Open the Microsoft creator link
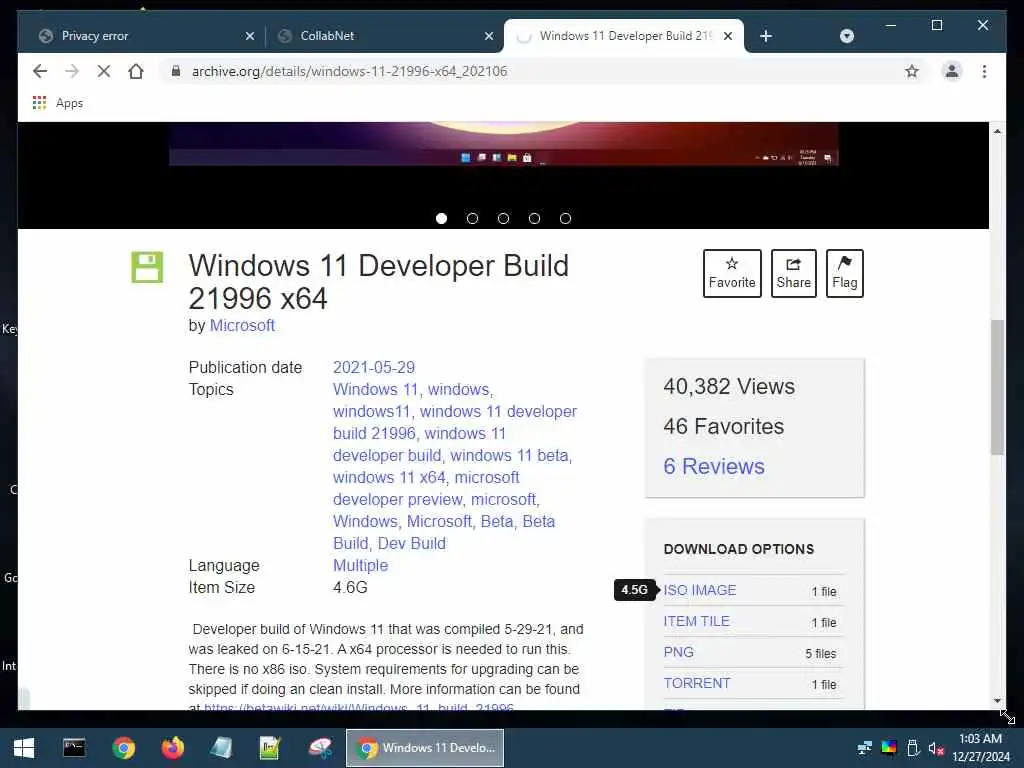The height and width of the screenshot is (768, 1024). [242, 325]
